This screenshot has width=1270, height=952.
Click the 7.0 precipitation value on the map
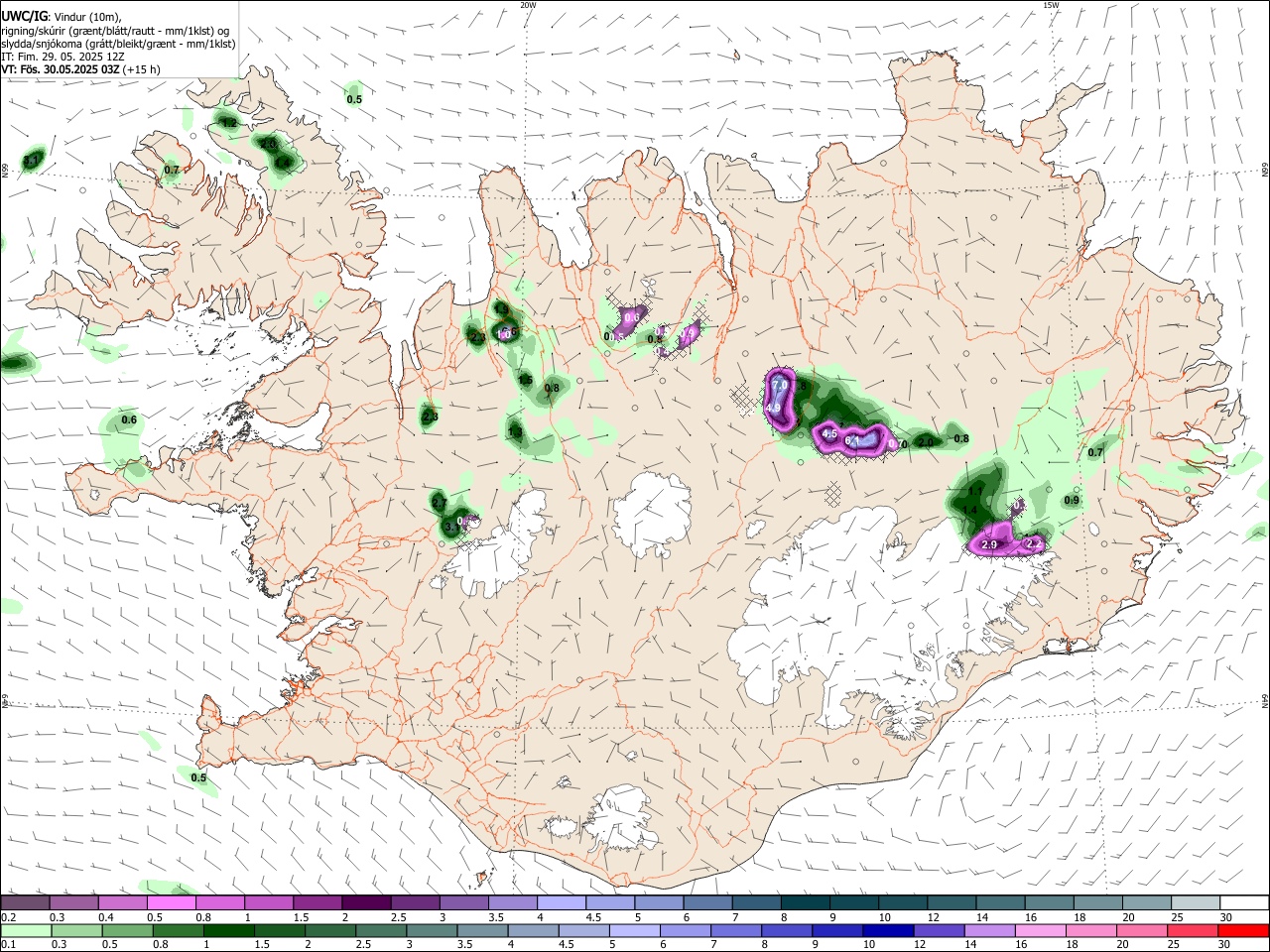(780, 385)
